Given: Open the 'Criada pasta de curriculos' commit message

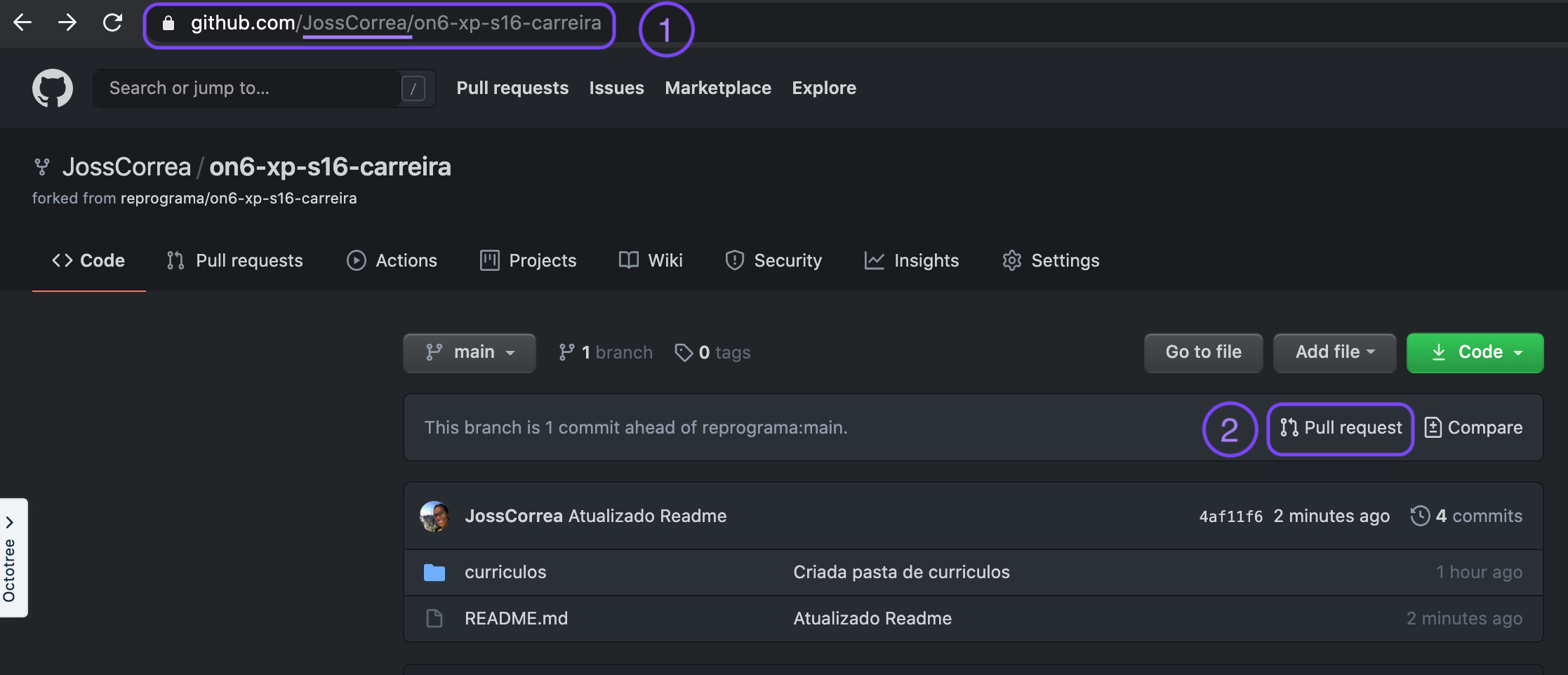Looking at the screenshot, I should click(901, 573).
